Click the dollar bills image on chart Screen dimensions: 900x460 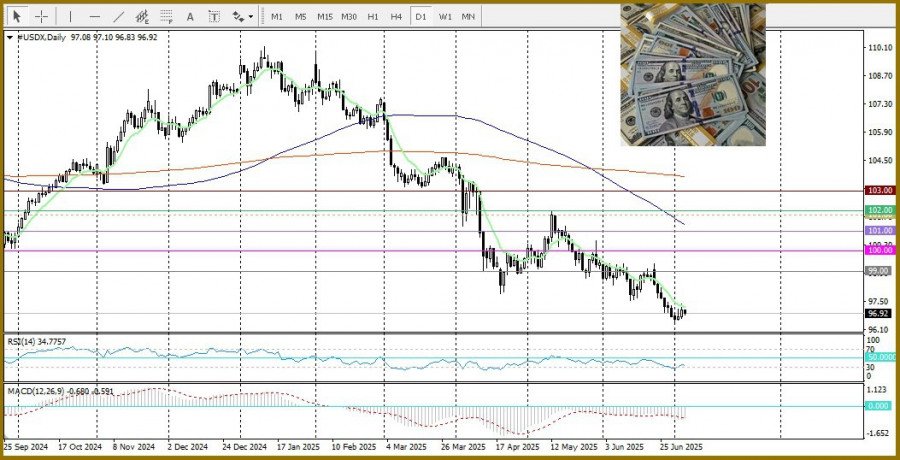(x=692, y=75)
